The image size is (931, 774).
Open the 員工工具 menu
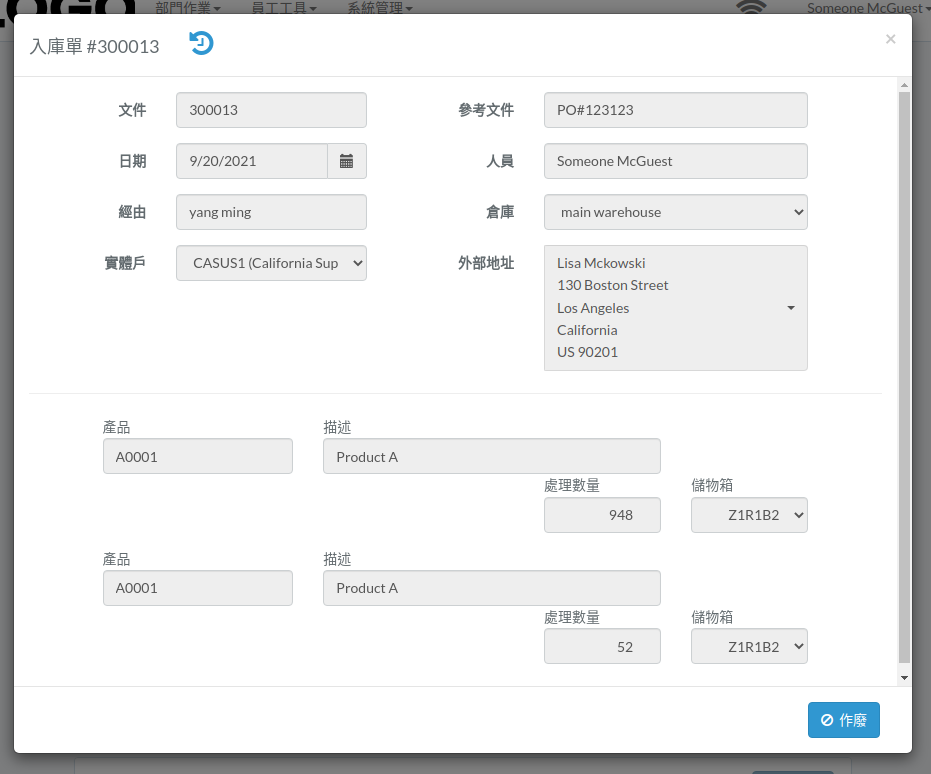pos(284,8)
